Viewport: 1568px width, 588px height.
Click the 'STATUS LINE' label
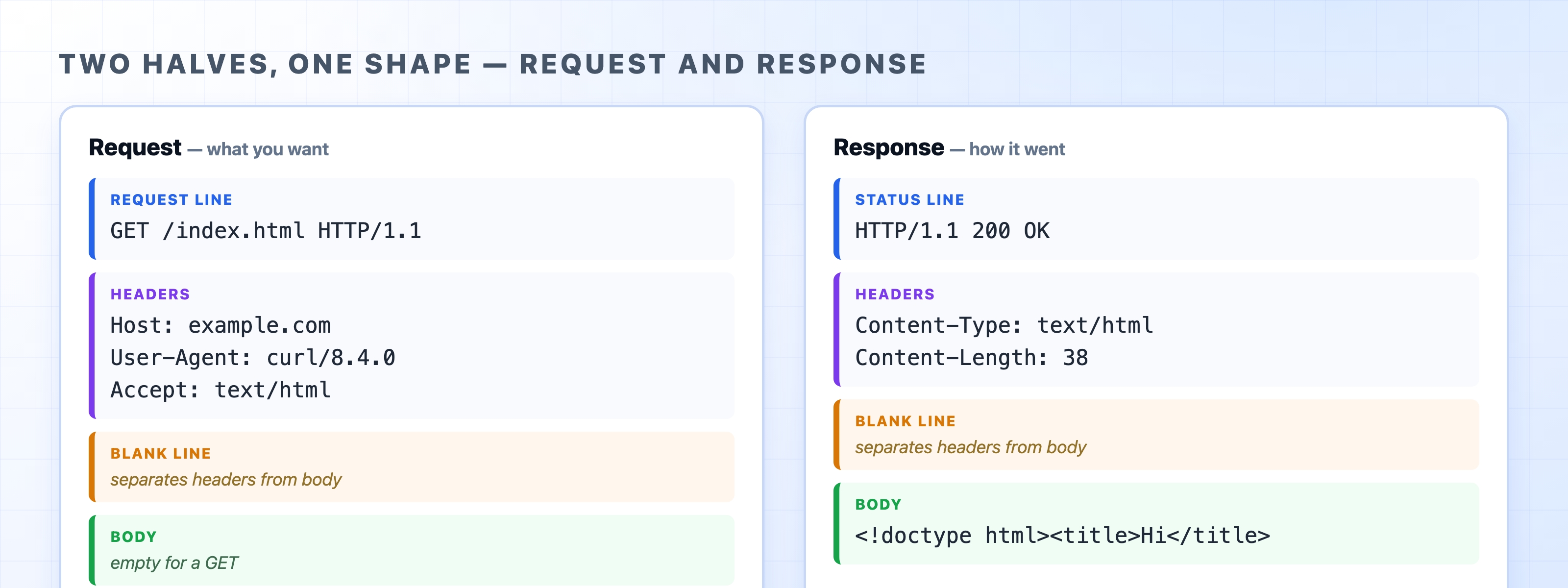[909, 199]
